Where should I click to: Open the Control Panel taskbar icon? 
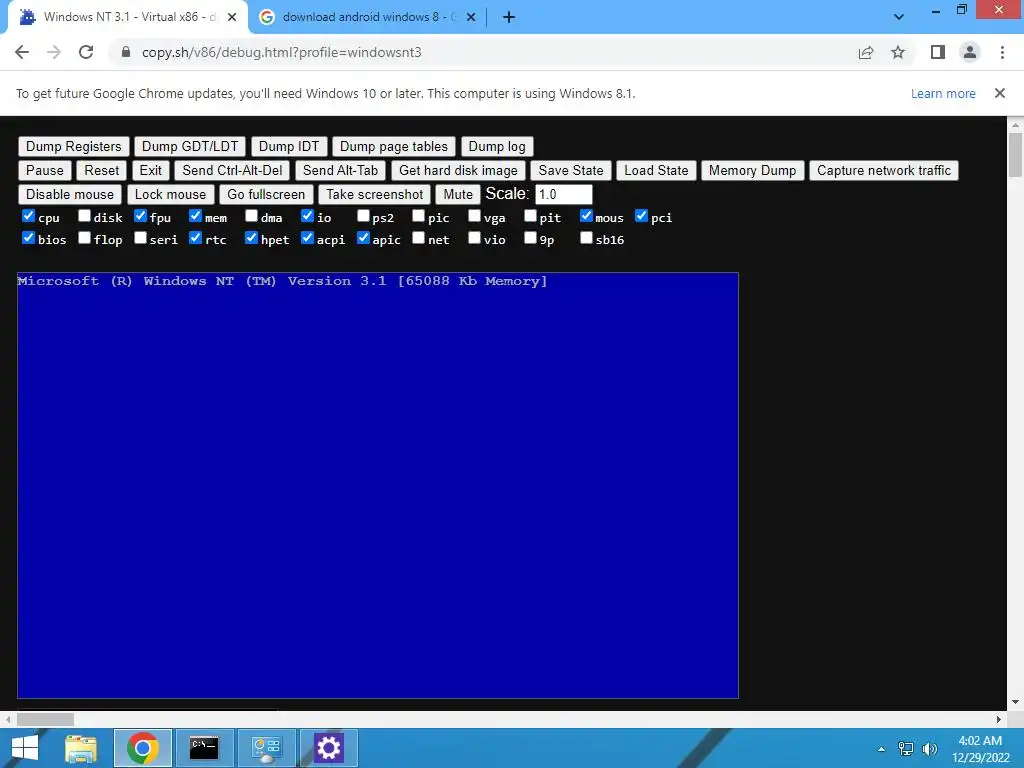click(x=266, y=748)
